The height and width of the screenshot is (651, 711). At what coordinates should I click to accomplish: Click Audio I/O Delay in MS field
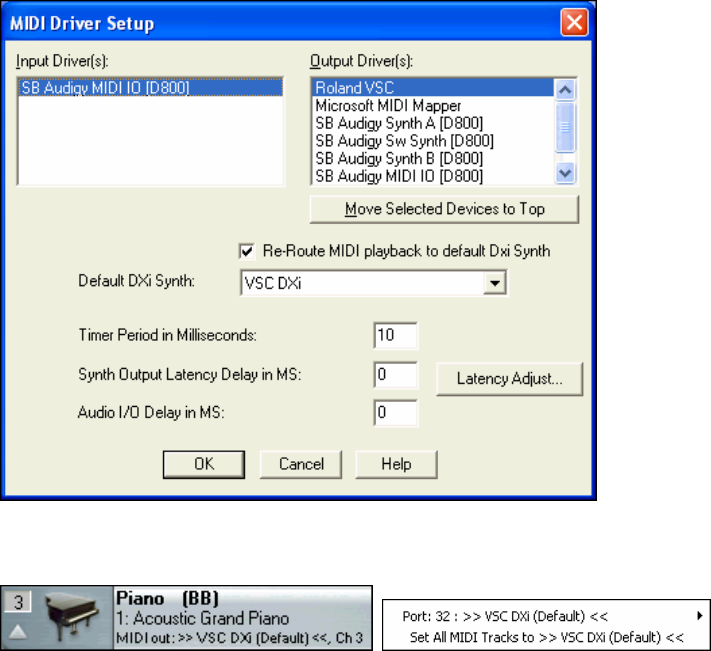point(395,413)
